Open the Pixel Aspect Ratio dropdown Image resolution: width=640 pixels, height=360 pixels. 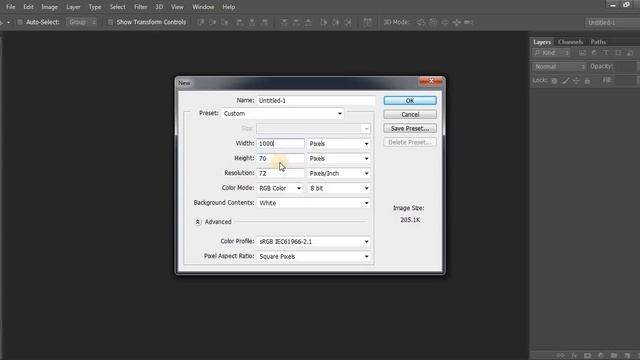click(313, 256)
